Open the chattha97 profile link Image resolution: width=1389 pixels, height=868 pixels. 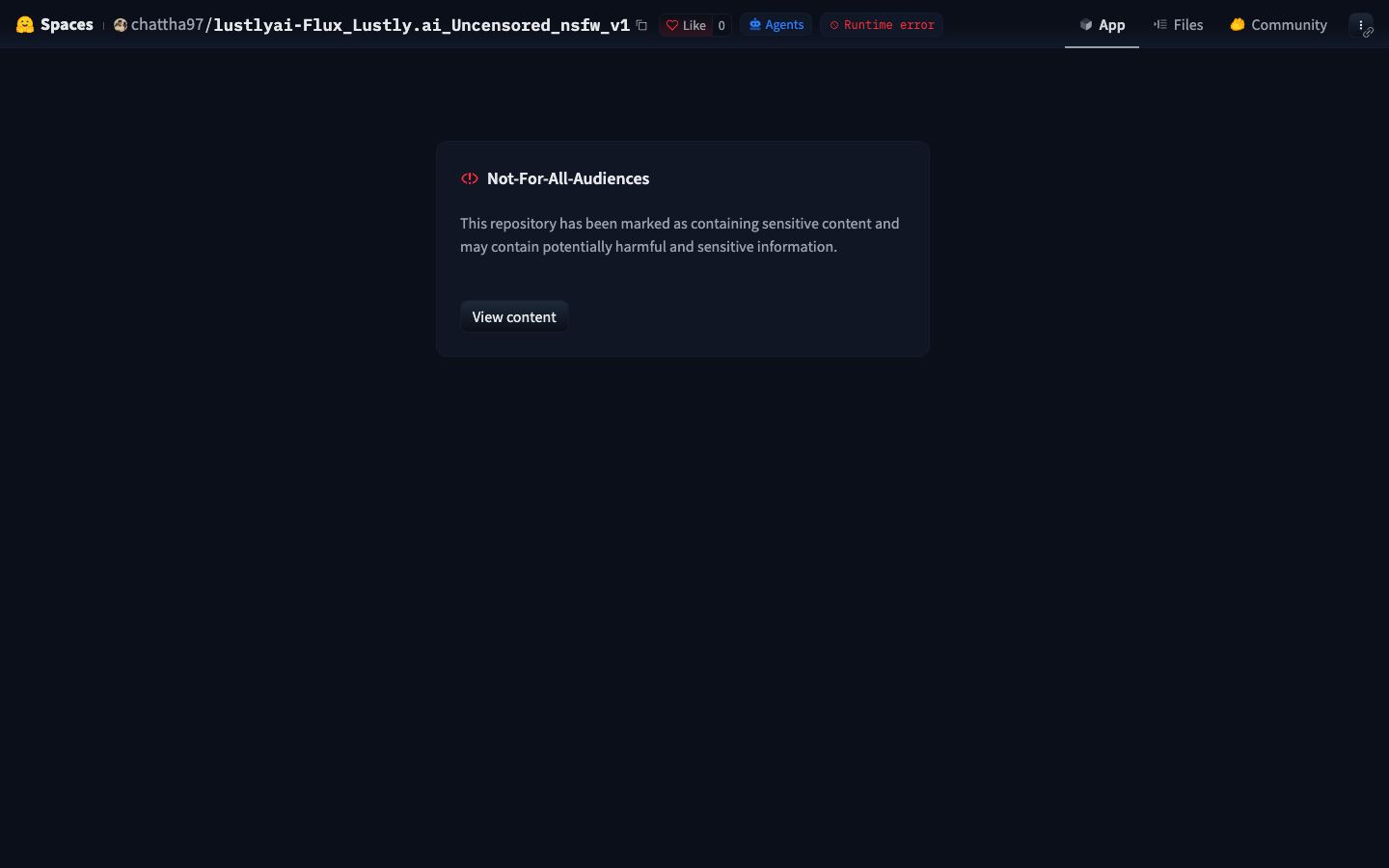click(x=167, y=25)
